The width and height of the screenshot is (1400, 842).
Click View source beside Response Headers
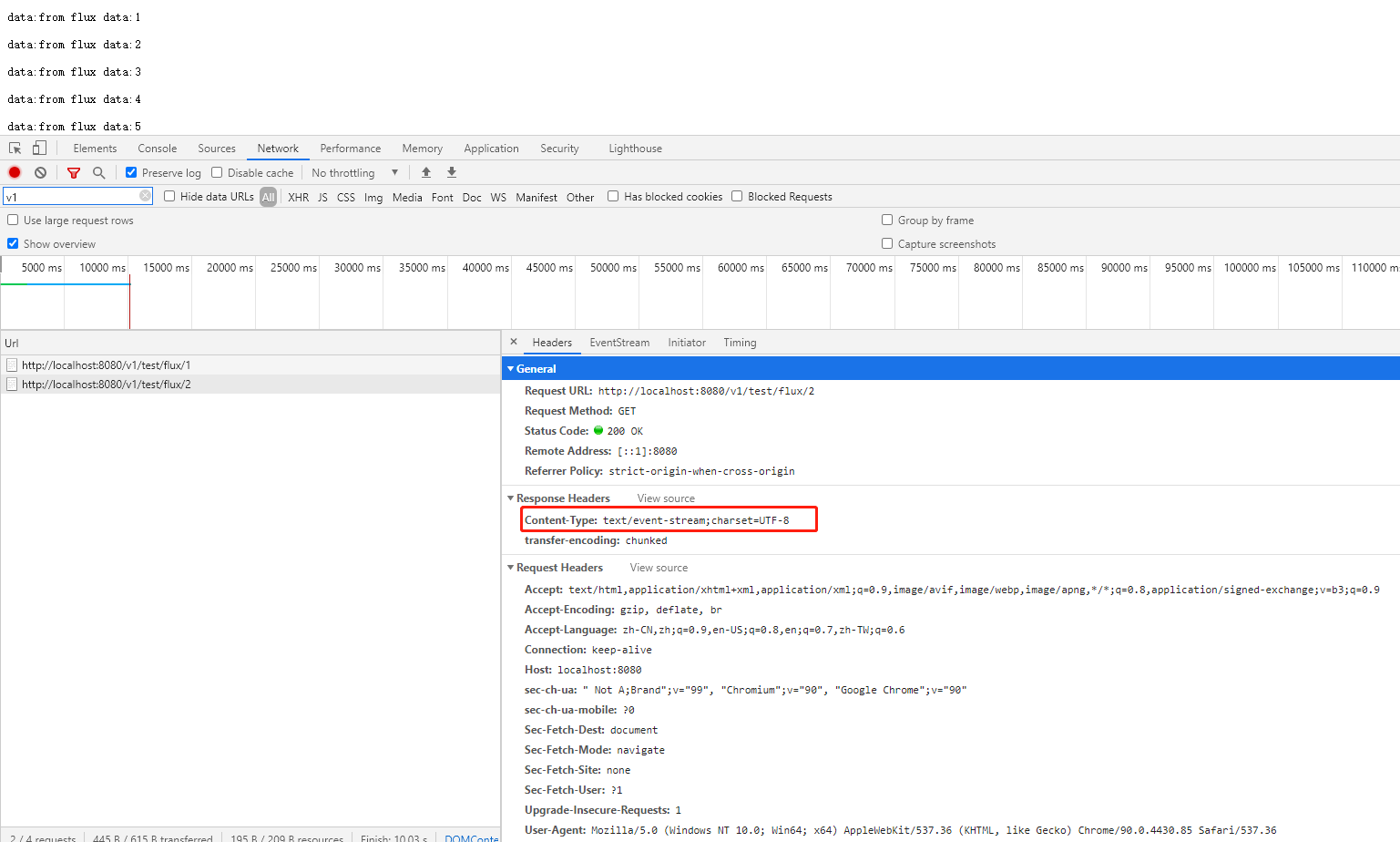(666, 498)
